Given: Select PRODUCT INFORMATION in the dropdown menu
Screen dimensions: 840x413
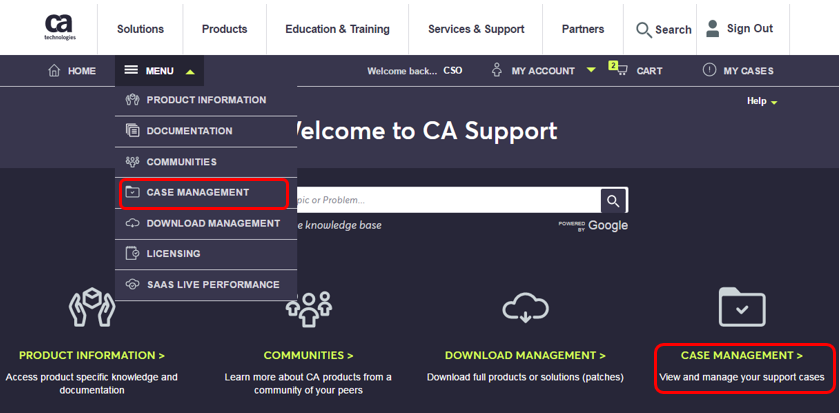Looking at the screenshot, I should 206,100.
